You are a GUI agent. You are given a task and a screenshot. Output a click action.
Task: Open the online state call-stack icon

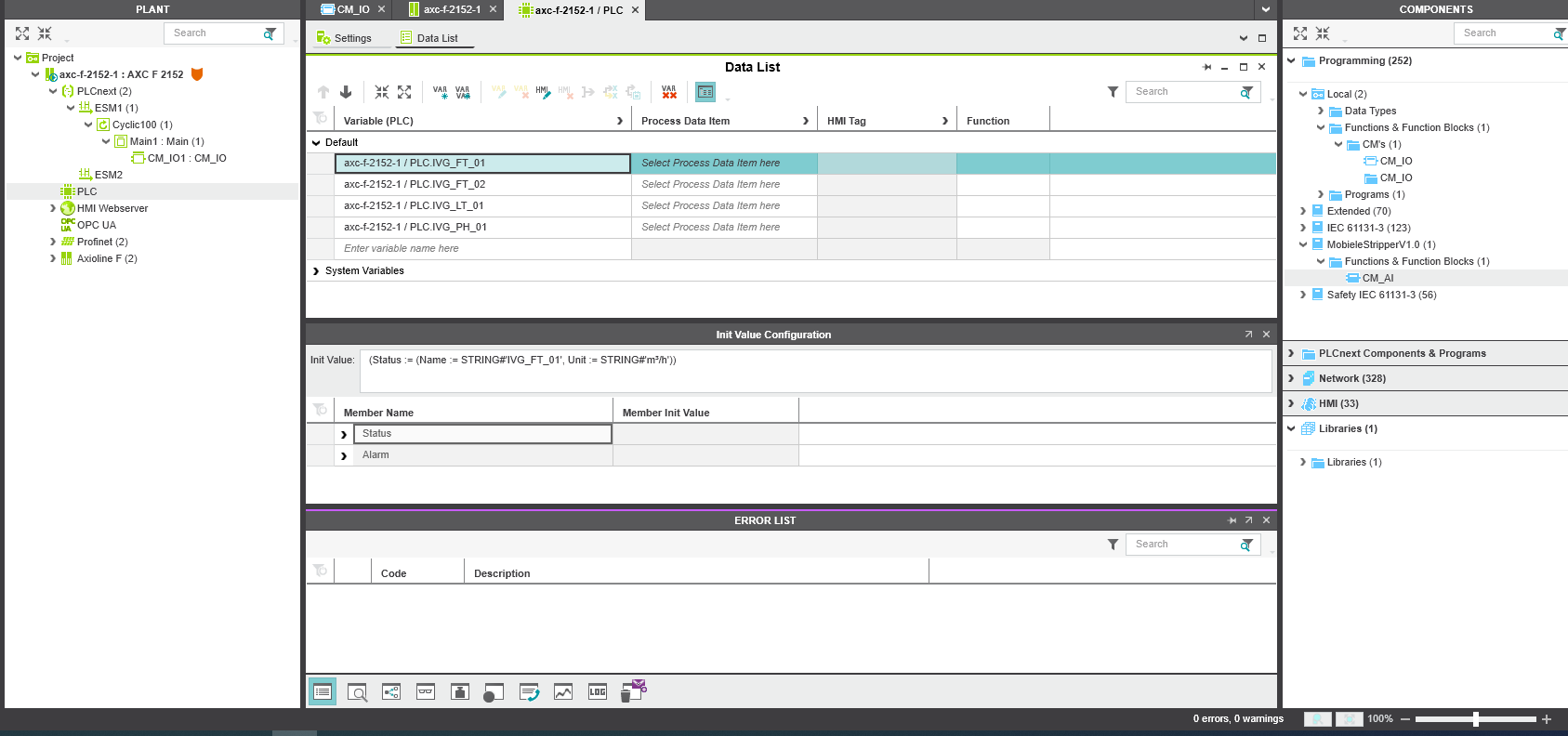point(529,691)
